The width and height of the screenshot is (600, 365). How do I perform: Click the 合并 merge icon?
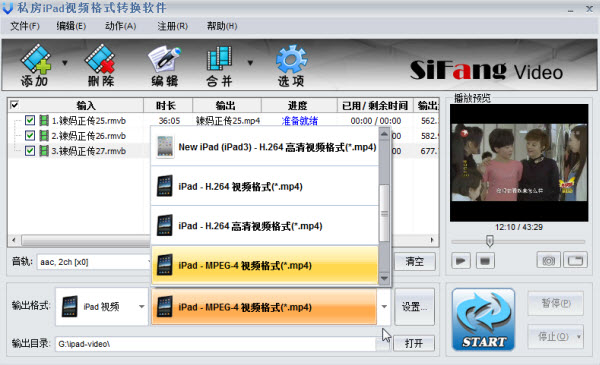(219, 65)
